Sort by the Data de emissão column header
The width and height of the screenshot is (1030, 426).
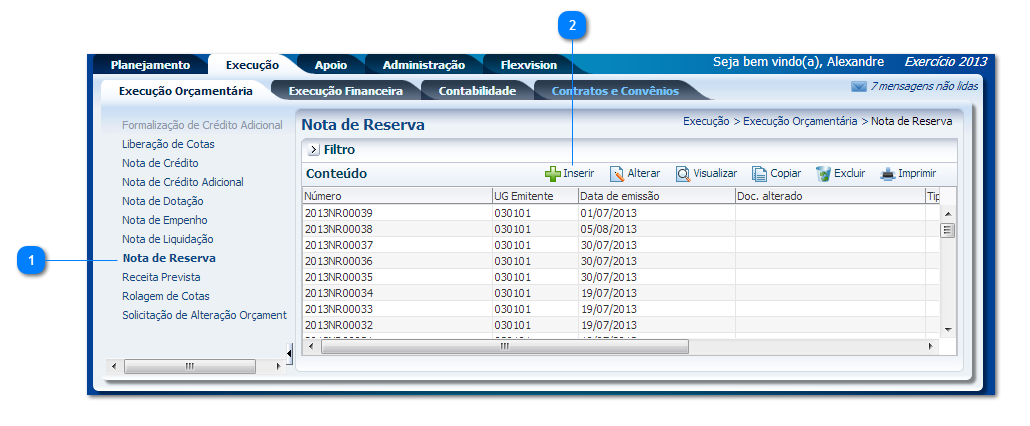pos(621,196)
